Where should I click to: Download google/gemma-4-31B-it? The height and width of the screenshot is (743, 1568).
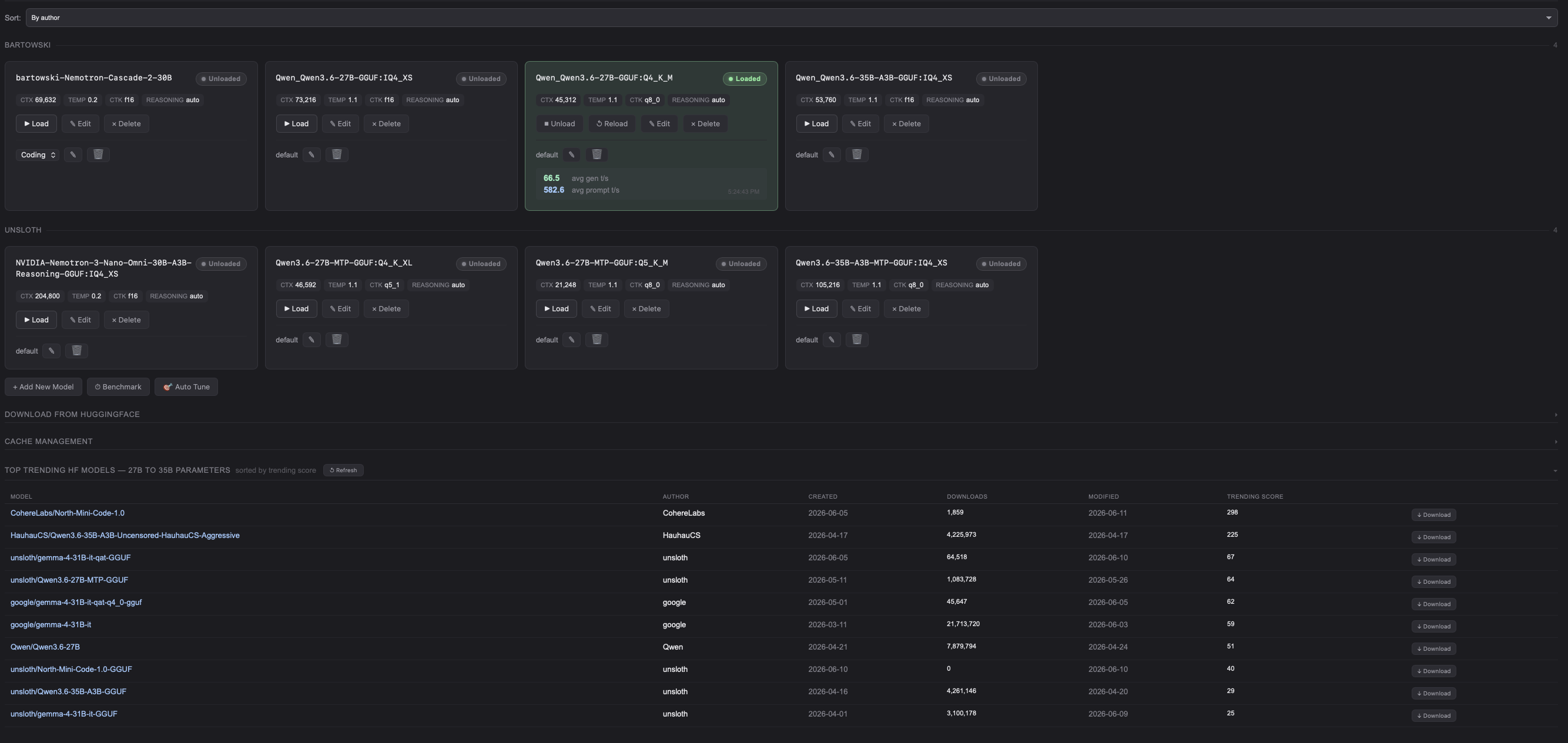(x=1433, y=626)
